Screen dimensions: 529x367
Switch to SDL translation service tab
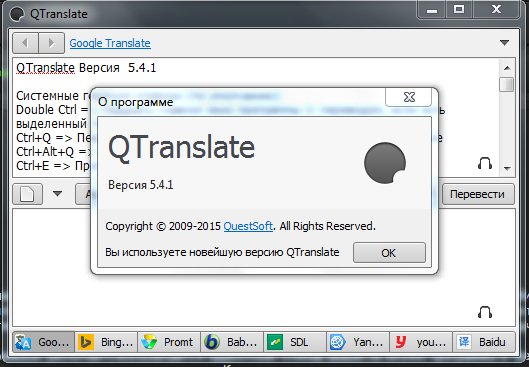click(295, 342)
